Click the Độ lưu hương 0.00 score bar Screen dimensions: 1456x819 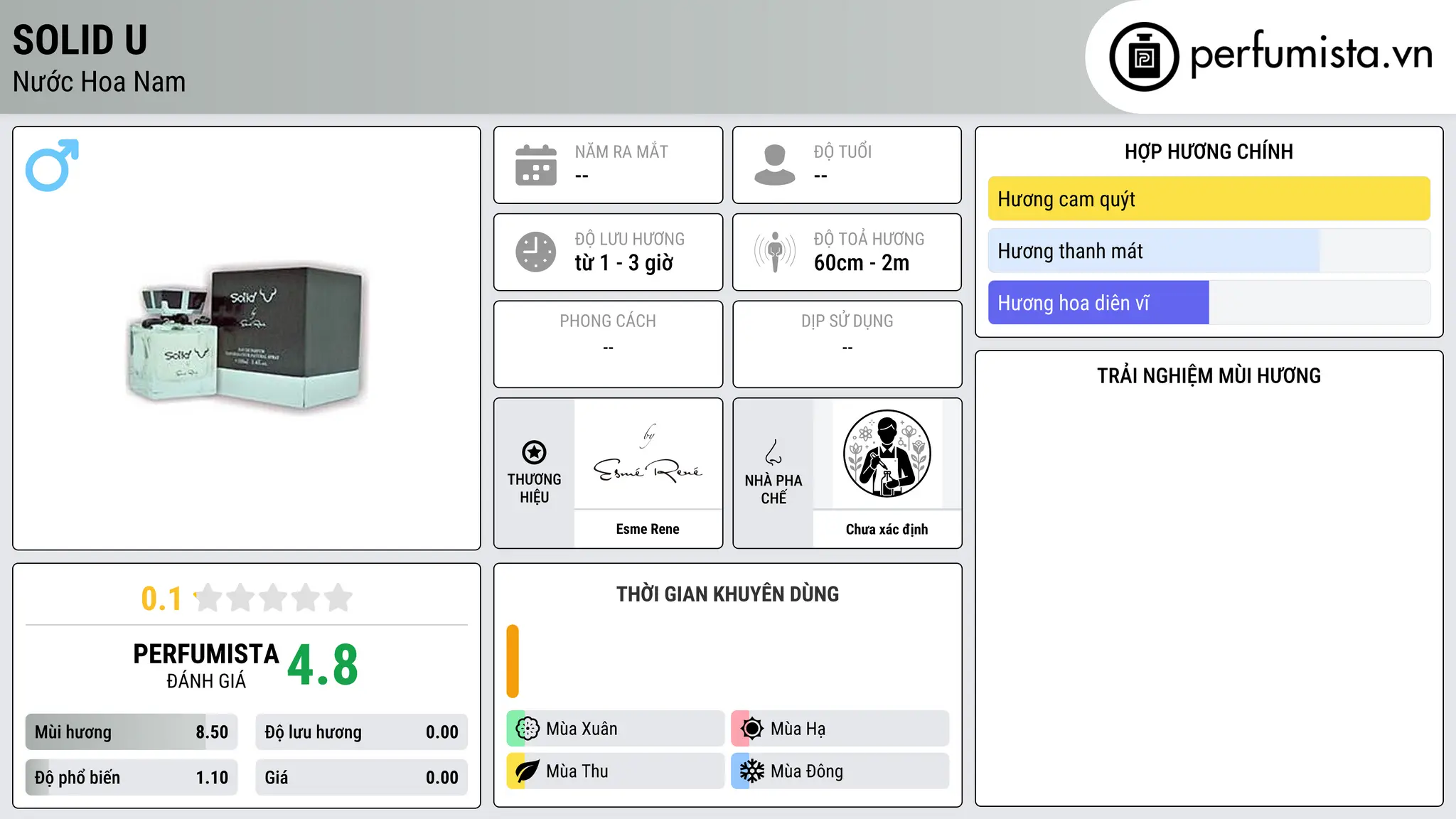(362, 732)
